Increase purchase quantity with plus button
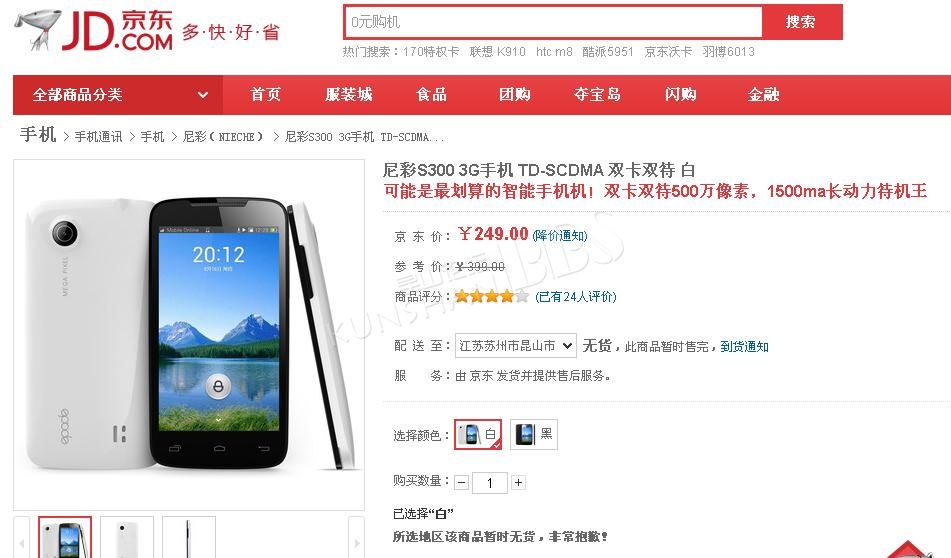The width and height of the screenshot is (951, 558). (x=518, y=483)
